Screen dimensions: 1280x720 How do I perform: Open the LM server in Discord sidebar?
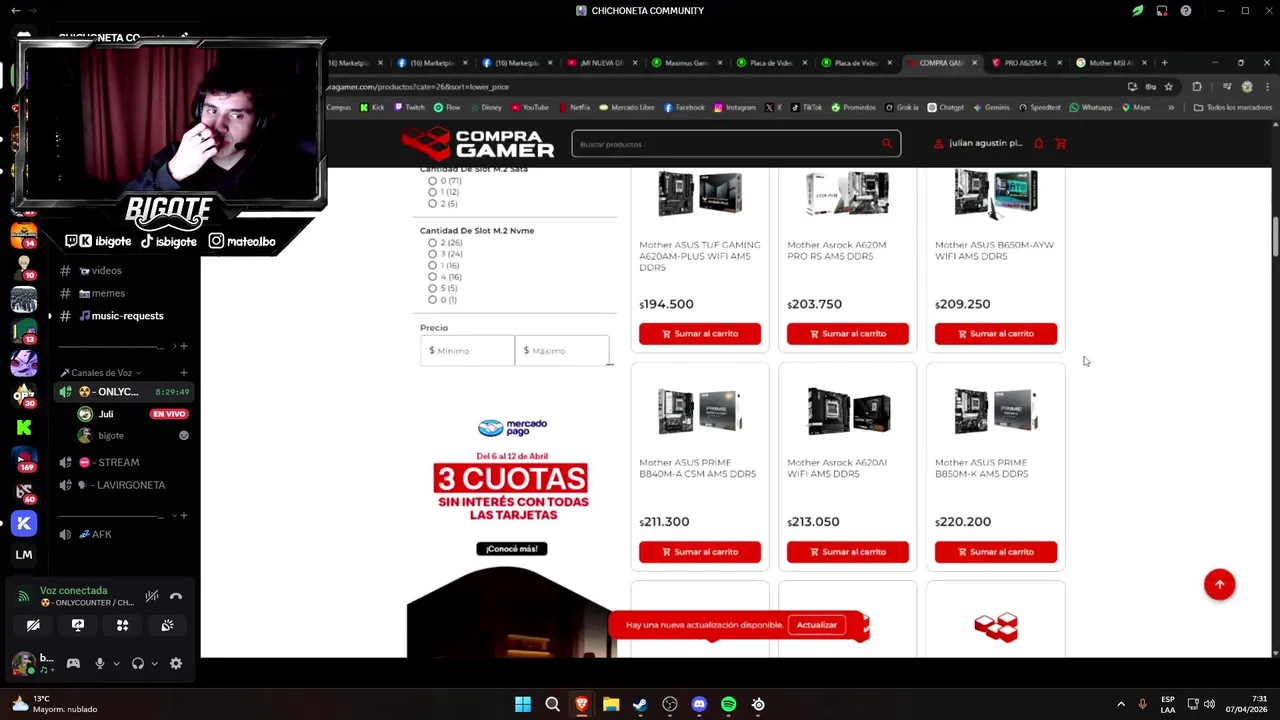[x=24, y=555]
